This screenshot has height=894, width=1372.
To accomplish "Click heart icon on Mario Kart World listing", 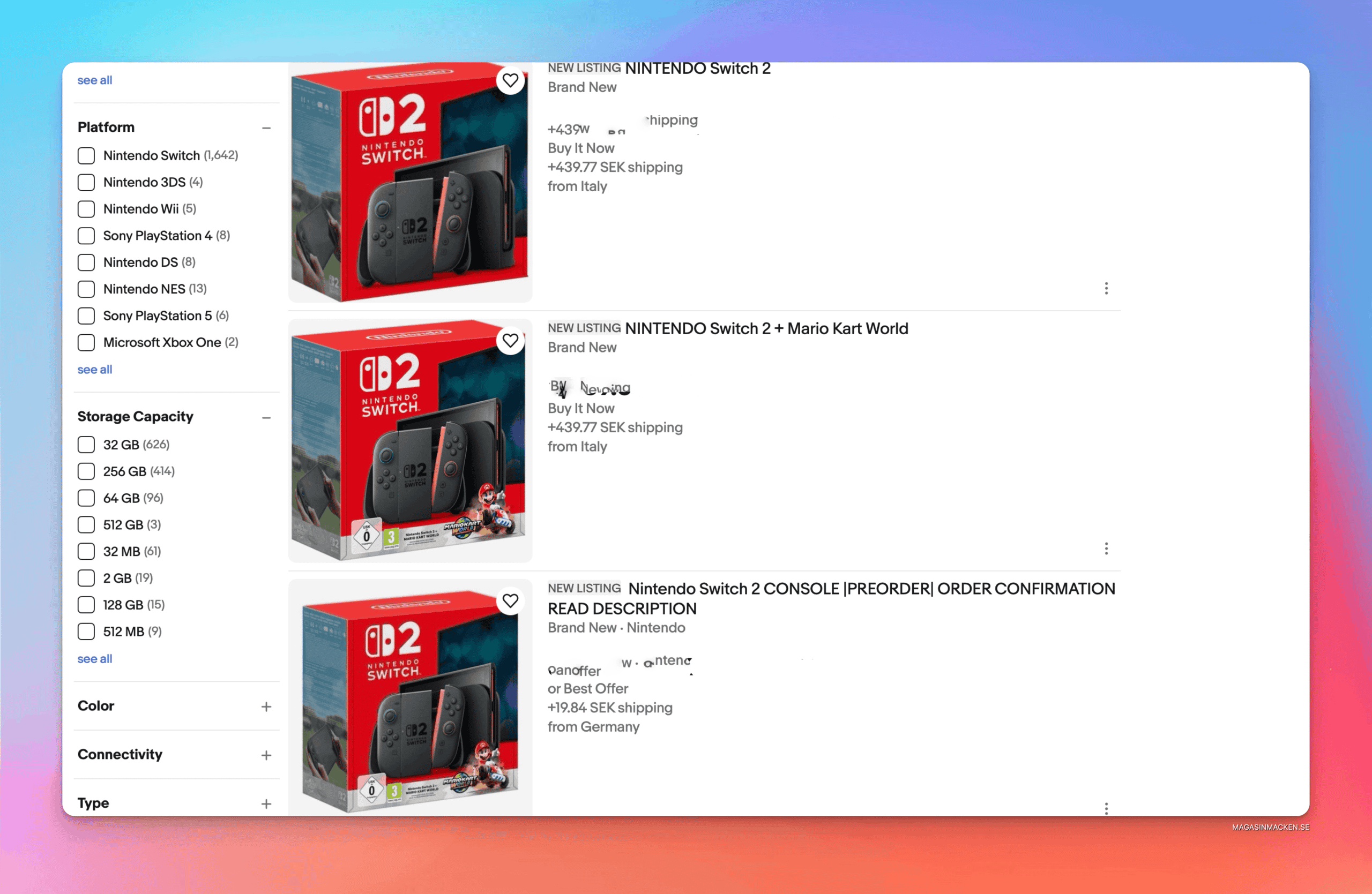I will [510, 341].
